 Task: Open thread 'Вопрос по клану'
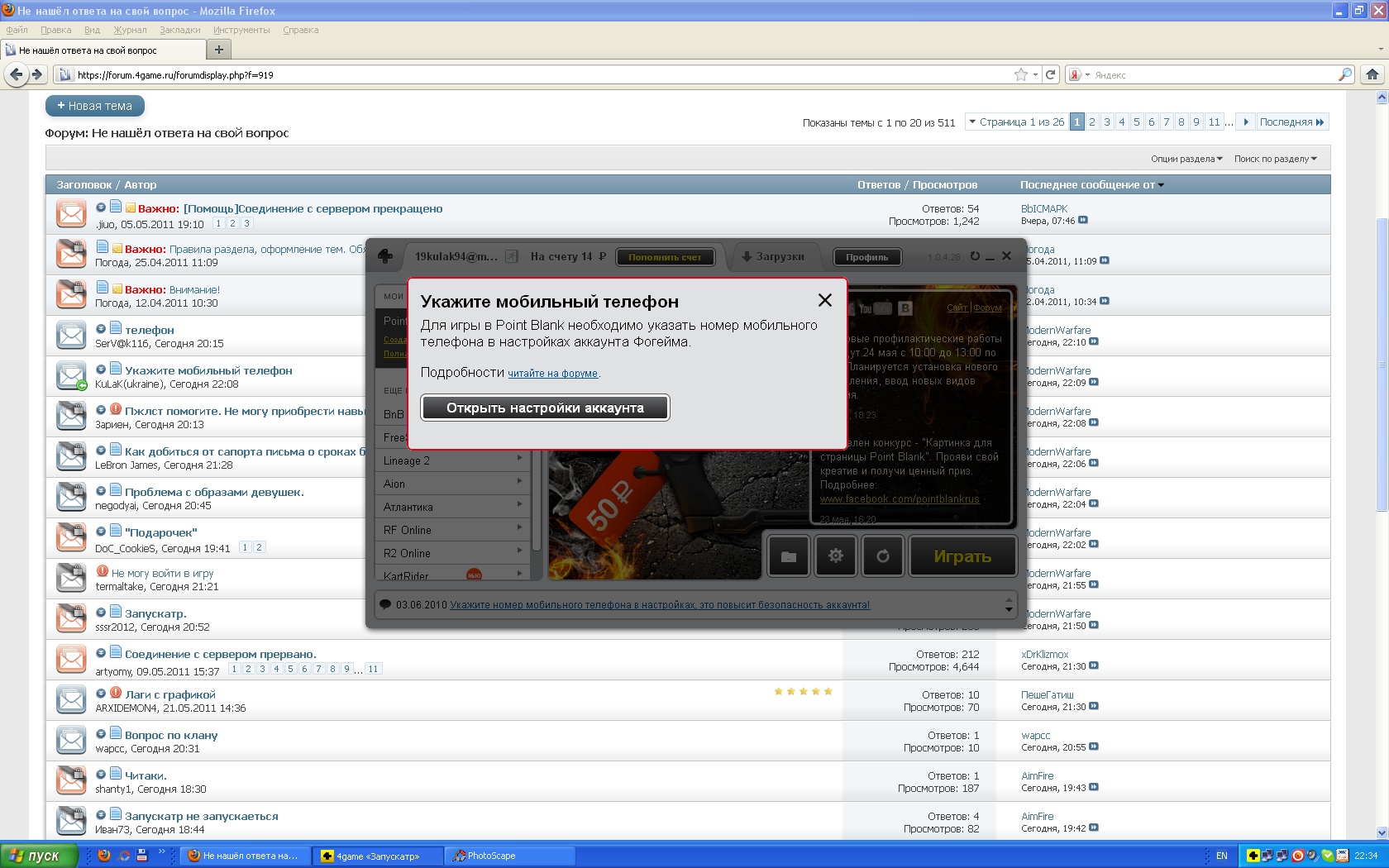tap(171, 735)
